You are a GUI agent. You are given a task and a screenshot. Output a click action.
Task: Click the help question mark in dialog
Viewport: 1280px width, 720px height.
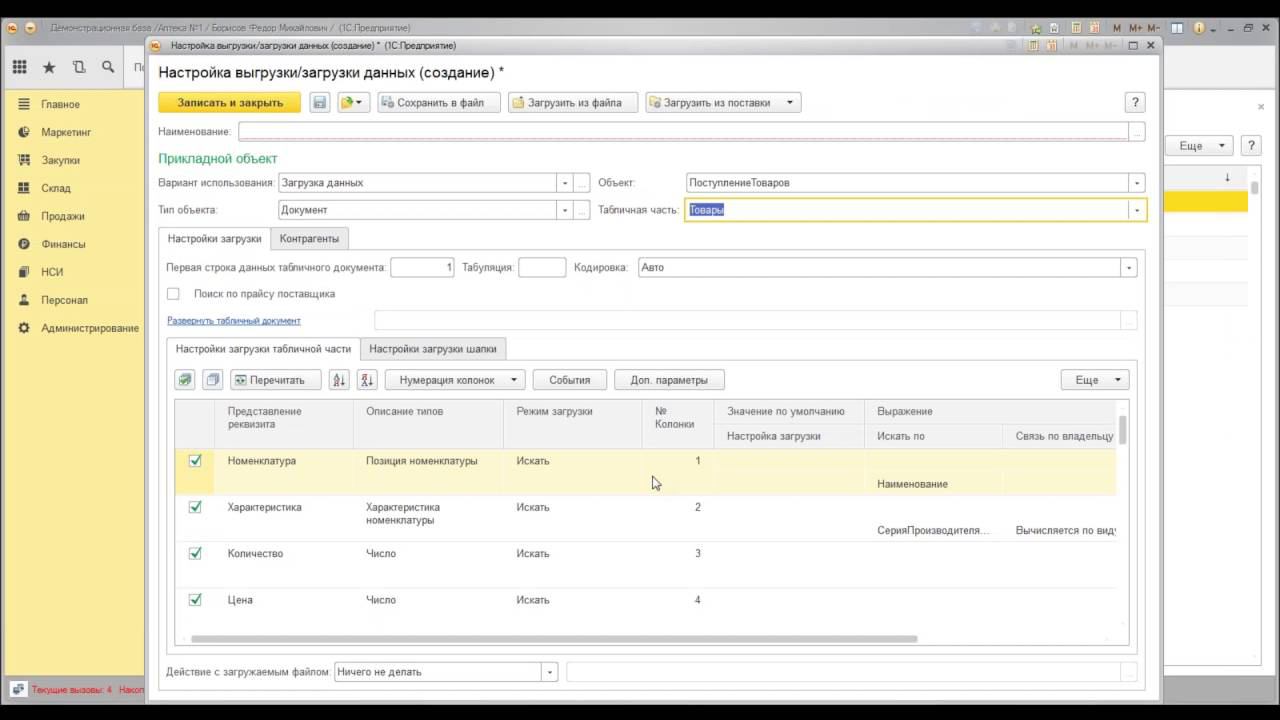1134,102
